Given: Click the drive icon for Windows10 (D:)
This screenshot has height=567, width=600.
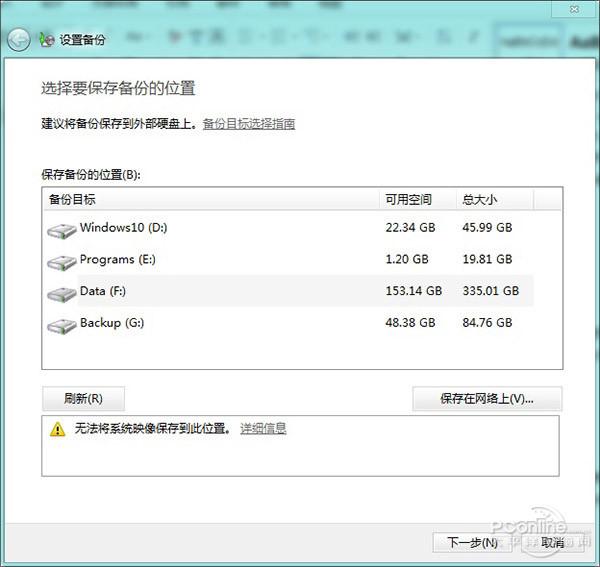Looking at the screenshot, I should pos(62,231).
